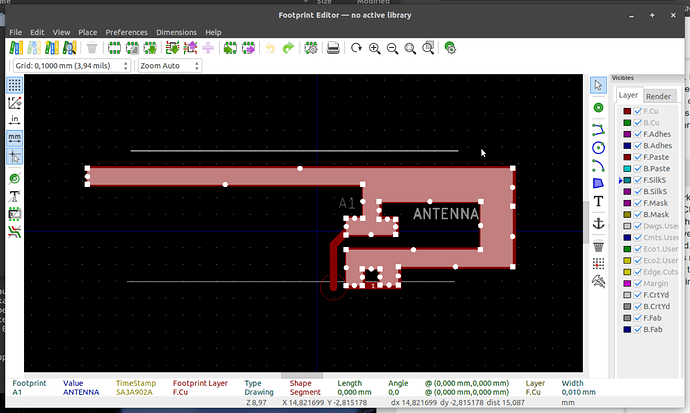Click the F.Cu red color swatch
The width and height of the screenshot is (690, 413).
[627, 111]
